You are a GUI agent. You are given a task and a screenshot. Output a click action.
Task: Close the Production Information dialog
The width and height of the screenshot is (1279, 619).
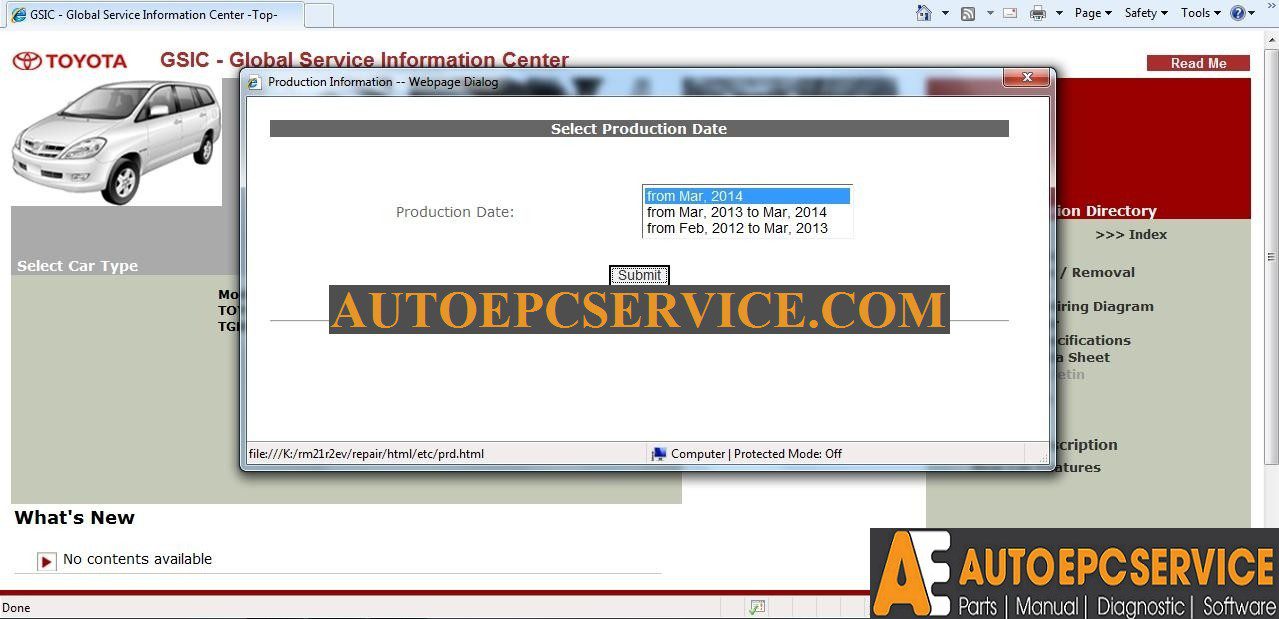1026,77
